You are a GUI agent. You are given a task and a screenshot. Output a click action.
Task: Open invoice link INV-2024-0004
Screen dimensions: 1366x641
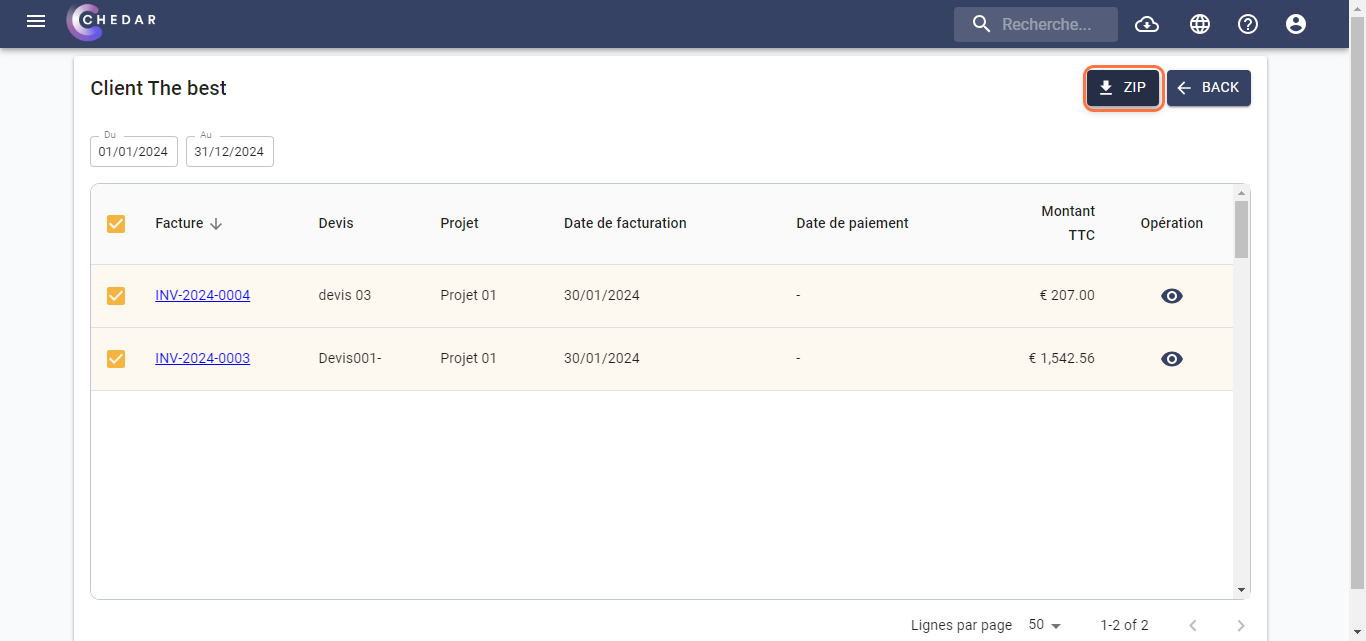(x=202, y=296)
